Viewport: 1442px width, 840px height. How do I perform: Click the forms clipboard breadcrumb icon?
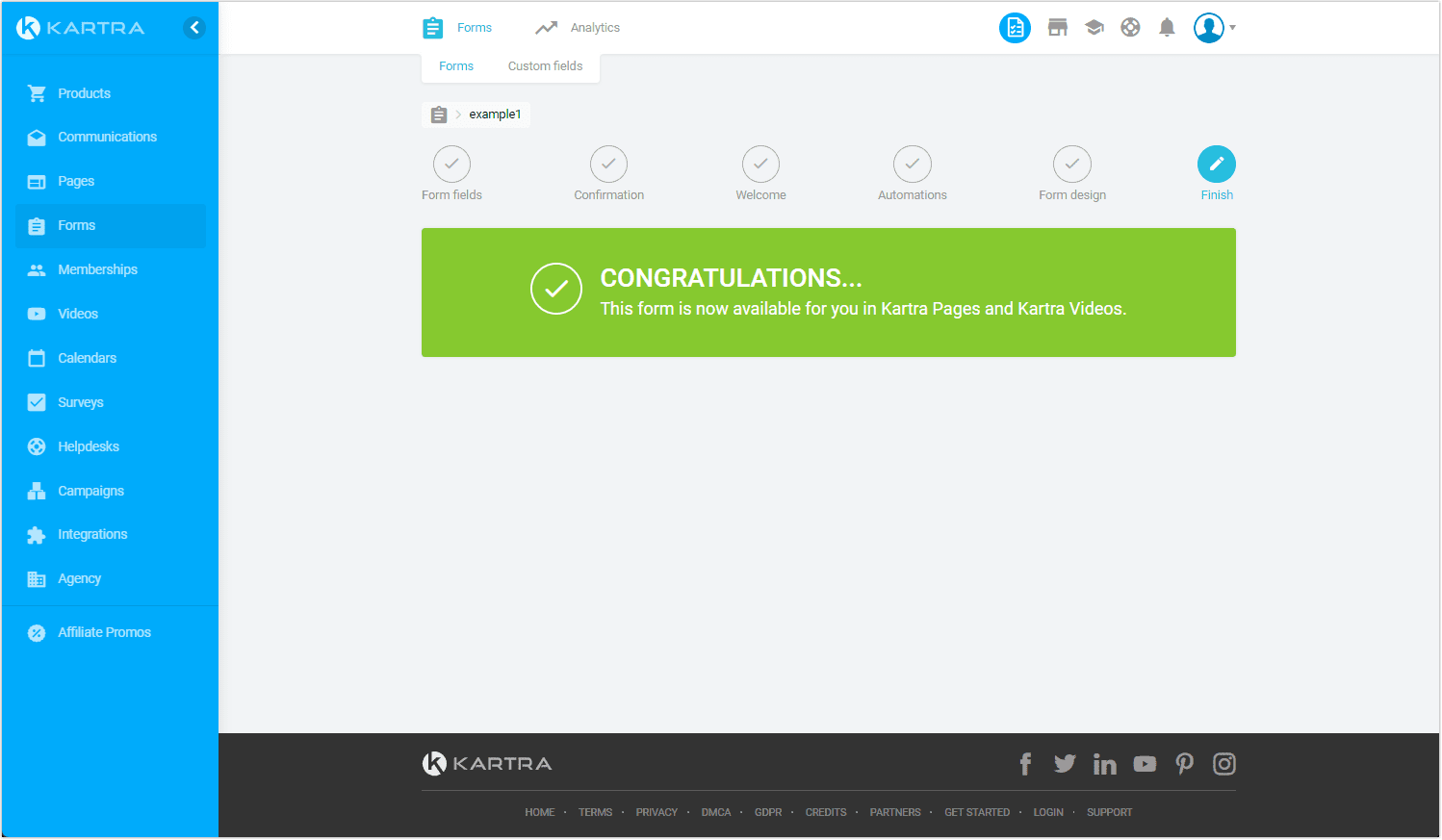click(x=439, y=115)
